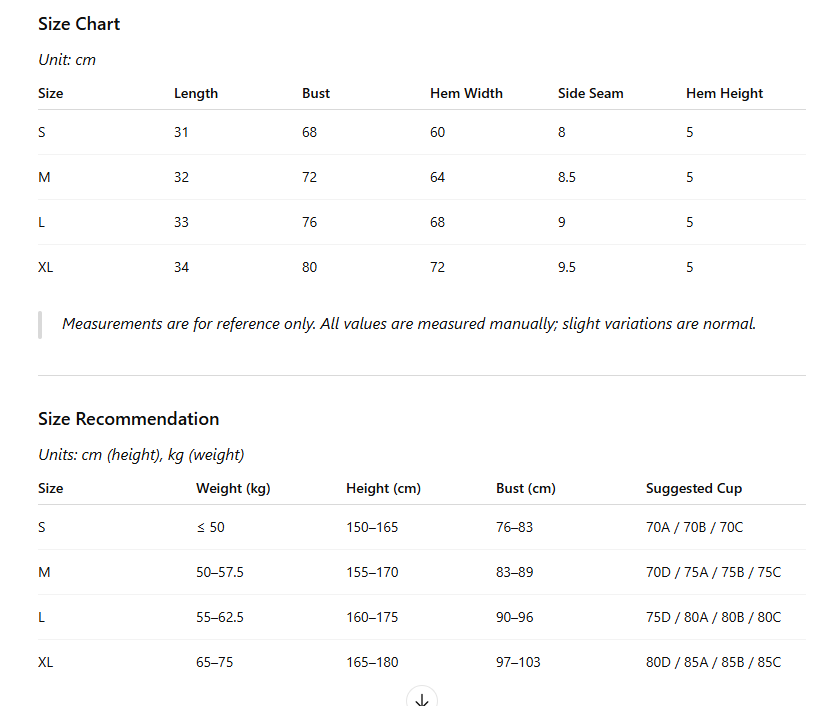Click the 8.5 side seam value

tap(567, 177)
